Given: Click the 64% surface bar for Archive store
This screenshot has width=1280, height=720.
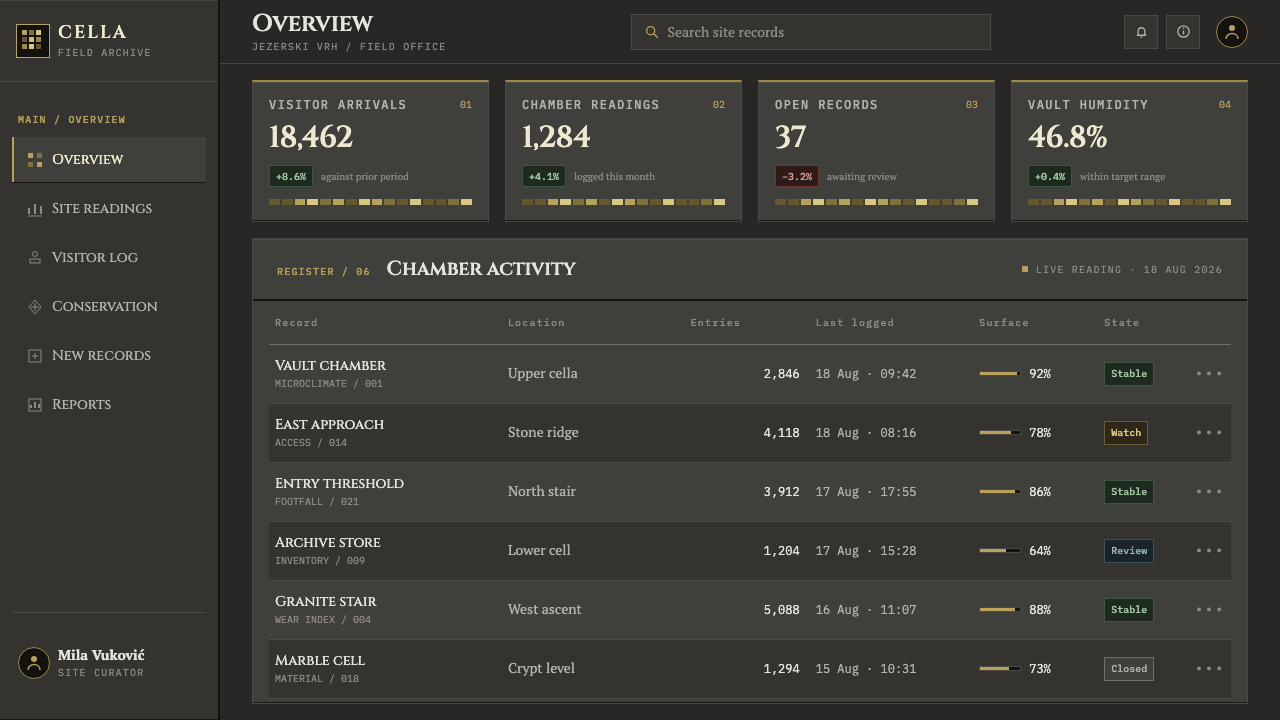Looking at the screenshot, I should [1000, 551].
